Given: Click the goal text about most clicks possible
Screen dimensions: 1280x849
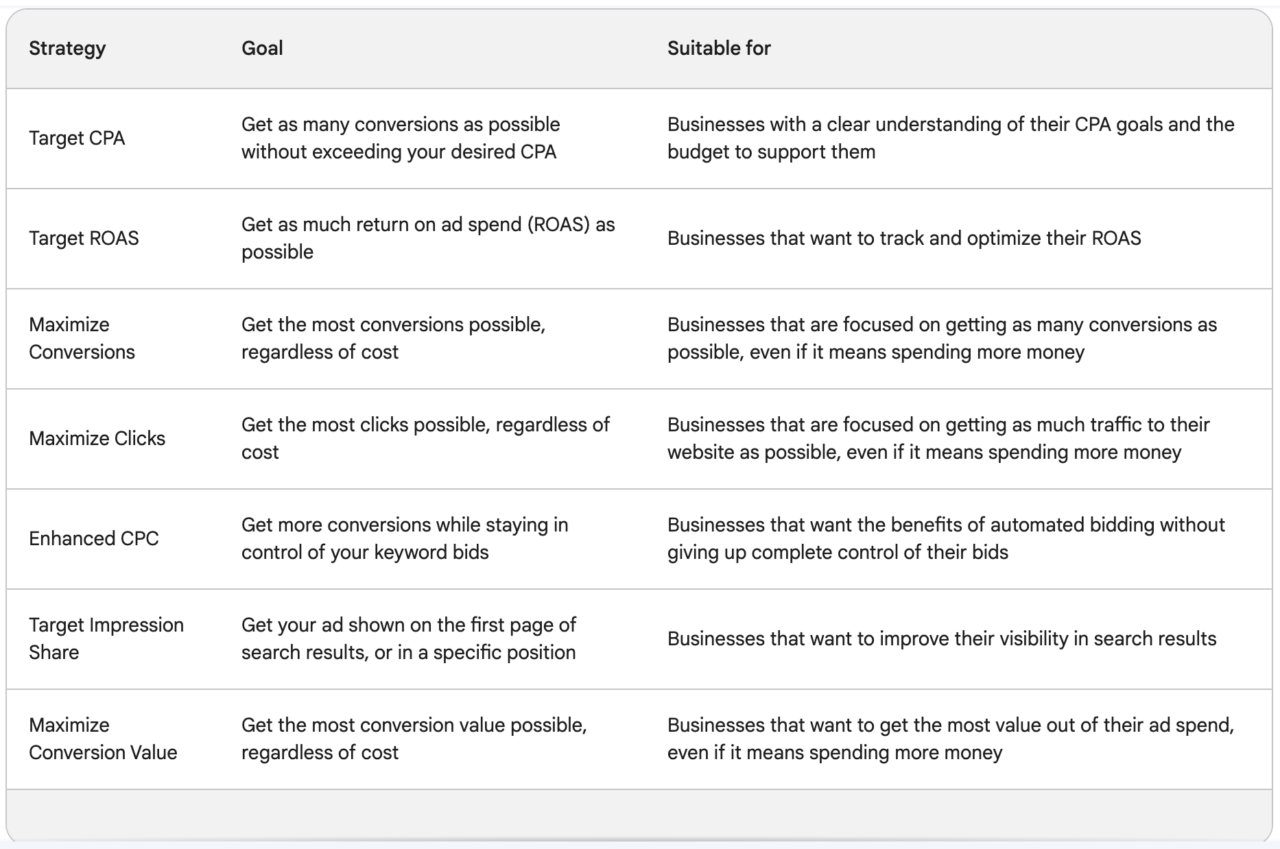Looking at the screenshot, I should (x=425, y=438).
